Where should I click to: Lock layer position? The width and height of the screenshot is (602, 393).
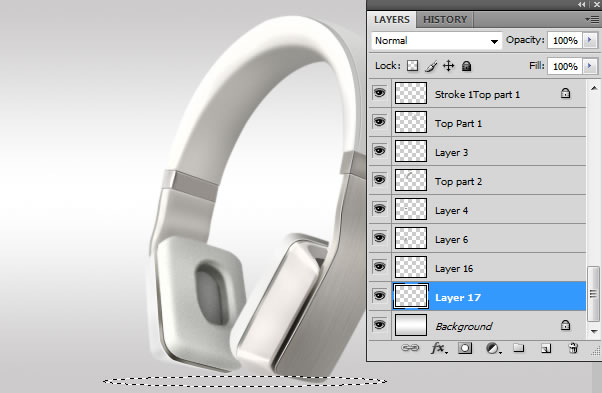448,66
